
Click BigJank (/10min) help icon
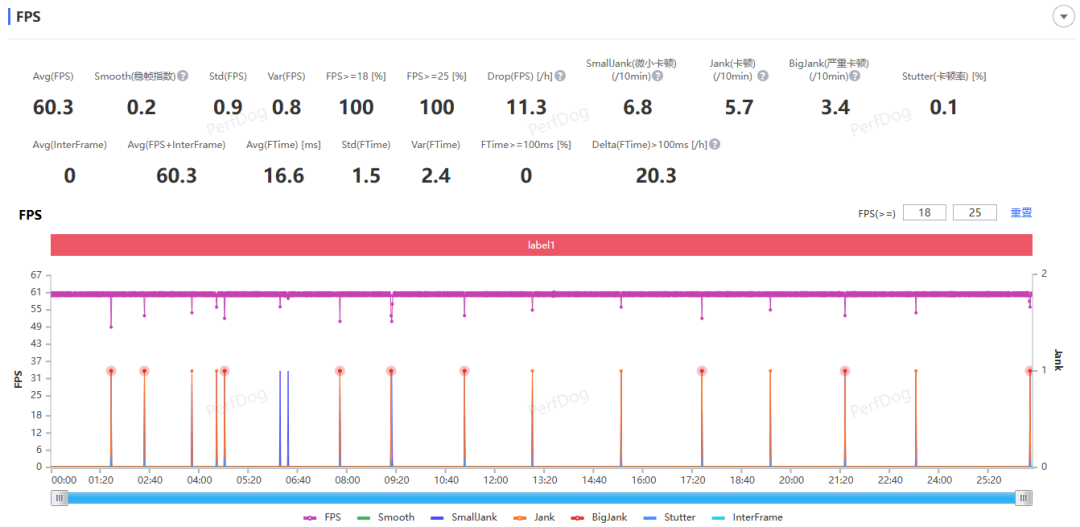point(854,76)
